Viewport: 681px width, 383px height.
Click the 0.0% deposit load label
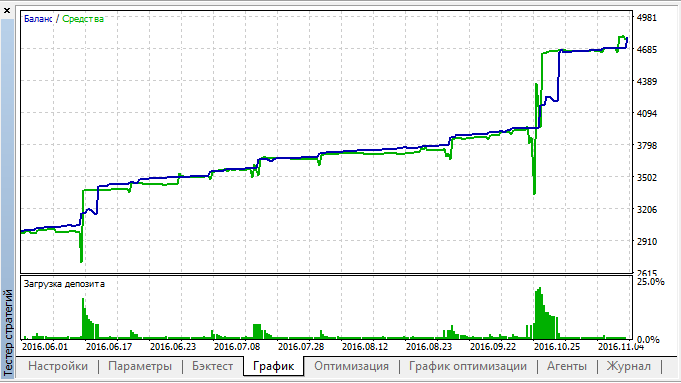[648, 339]
